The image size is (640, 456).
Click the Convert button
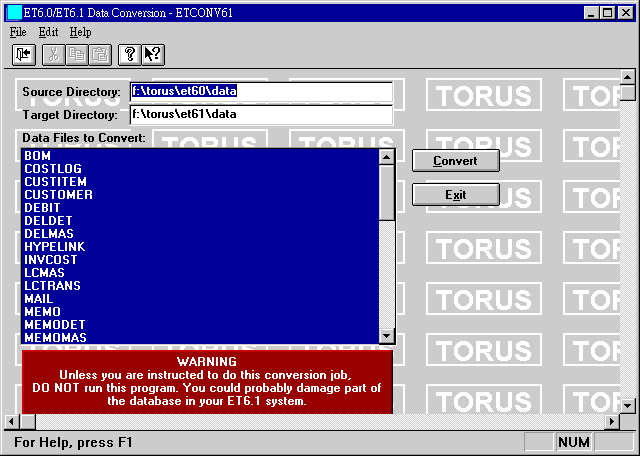(x=456, y=161)
